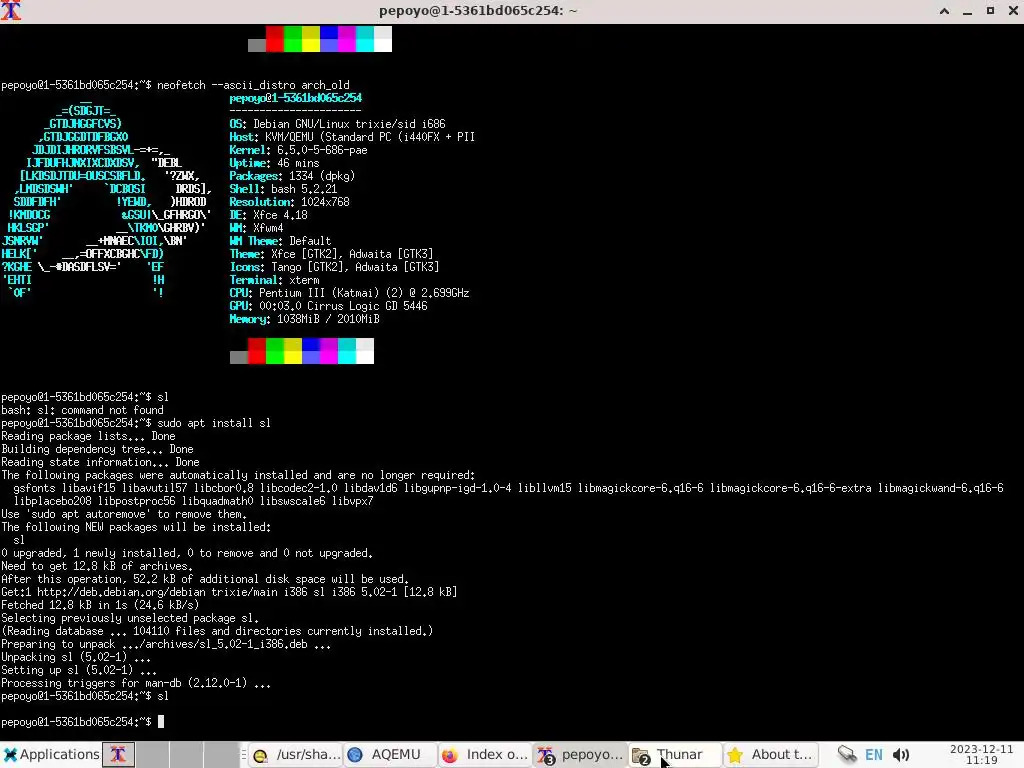
Task: Click the neofetch --ascii_distro arch_old command
Action: (x=253, y=85)
